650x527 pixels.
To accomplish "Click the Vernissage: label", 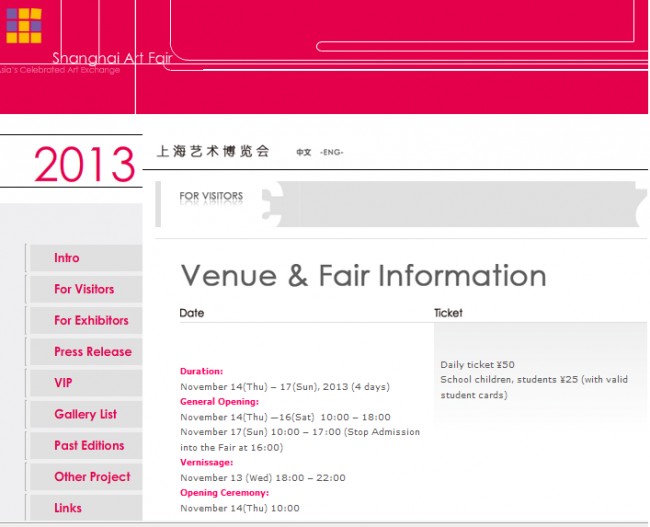I will [x=206, y=462].
